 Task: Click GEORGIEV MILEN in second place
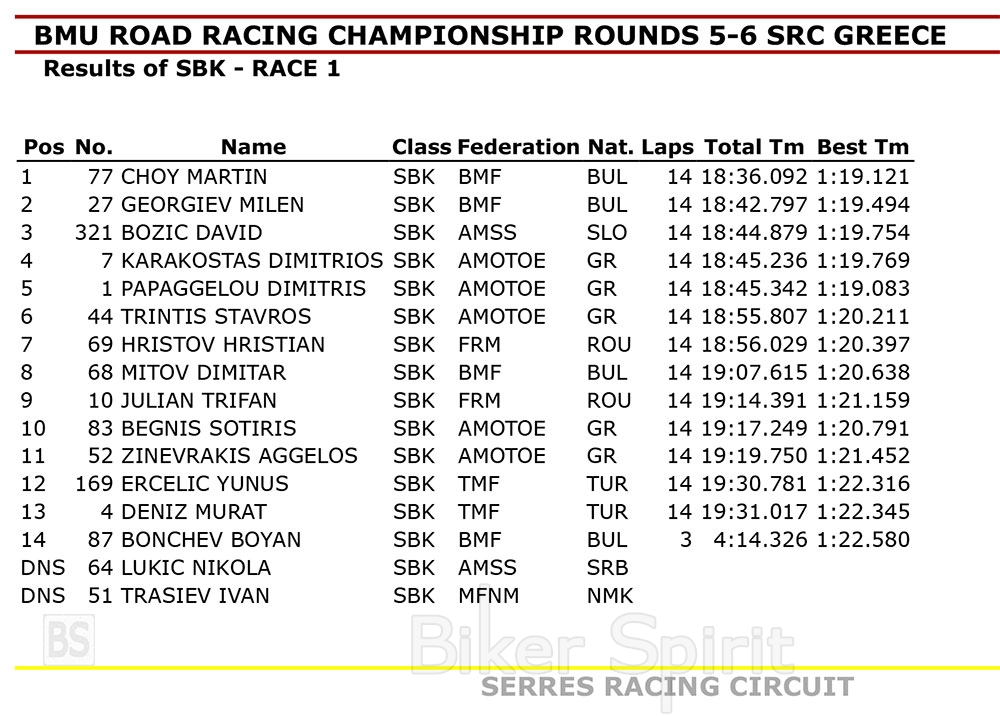[212, 205]
